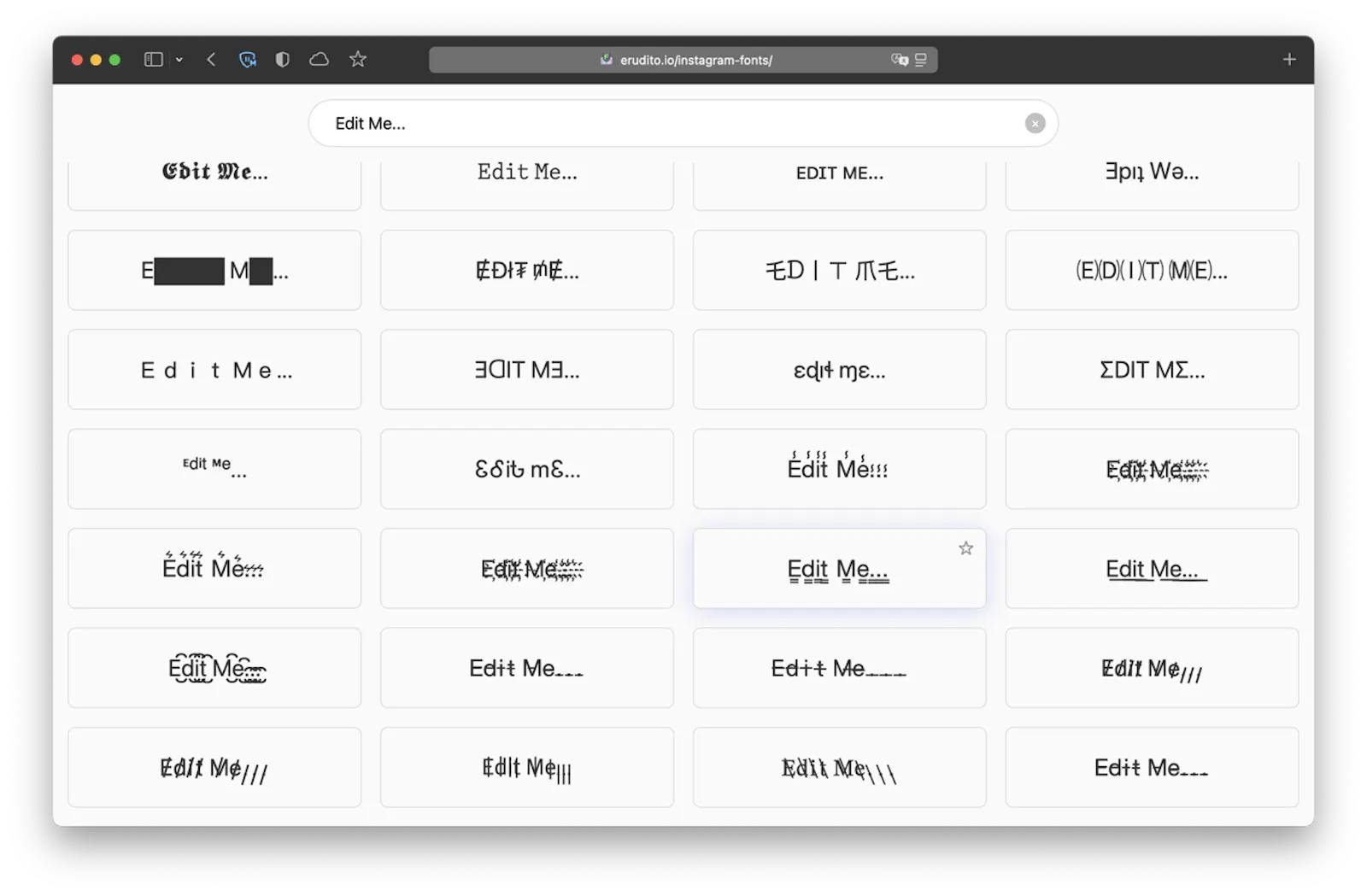Clear the text field with the x button

(x=1036, y=124)
